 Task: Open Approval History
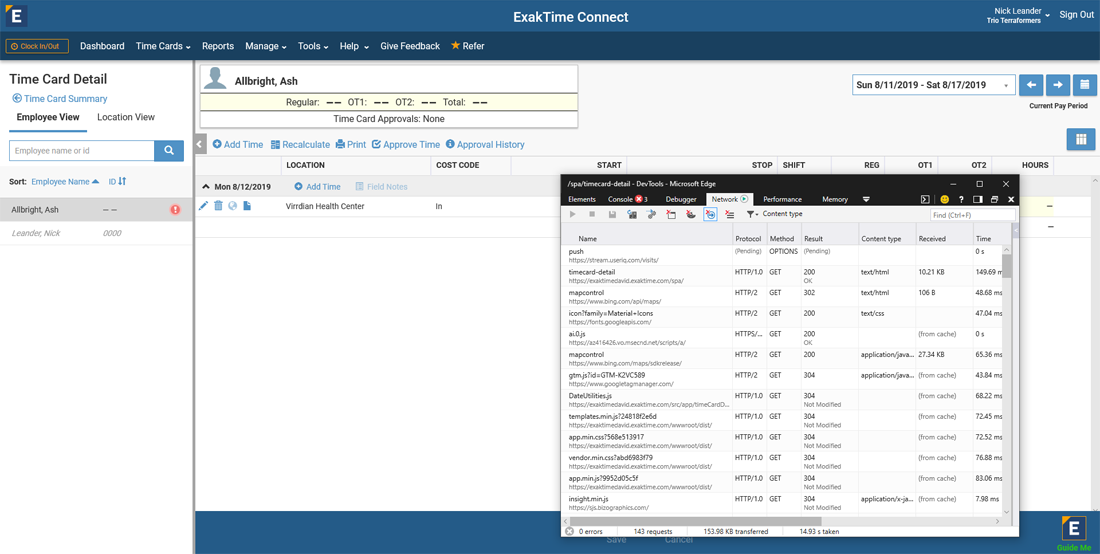point(485,144)
